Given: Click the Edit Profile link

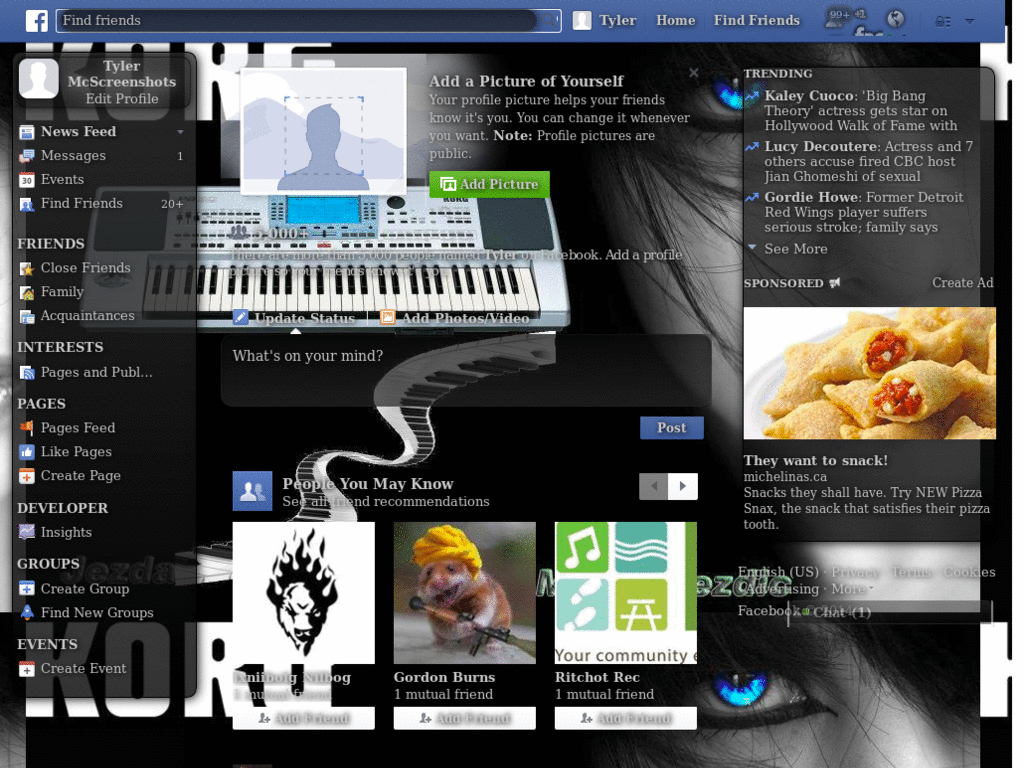Looking at the screenshot, I should (121, 99).
